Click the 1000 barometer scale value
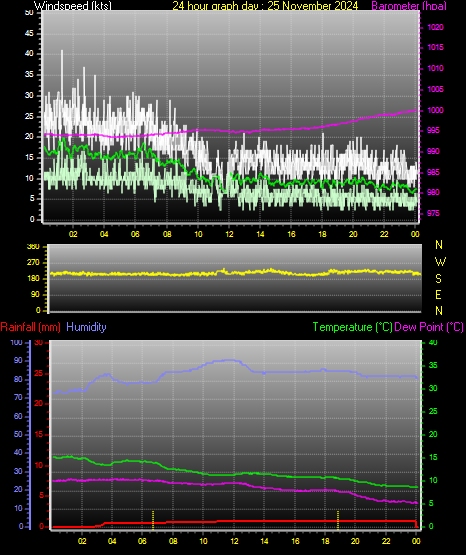The width and height of the screenshot is (466, 555). point(435,110)
